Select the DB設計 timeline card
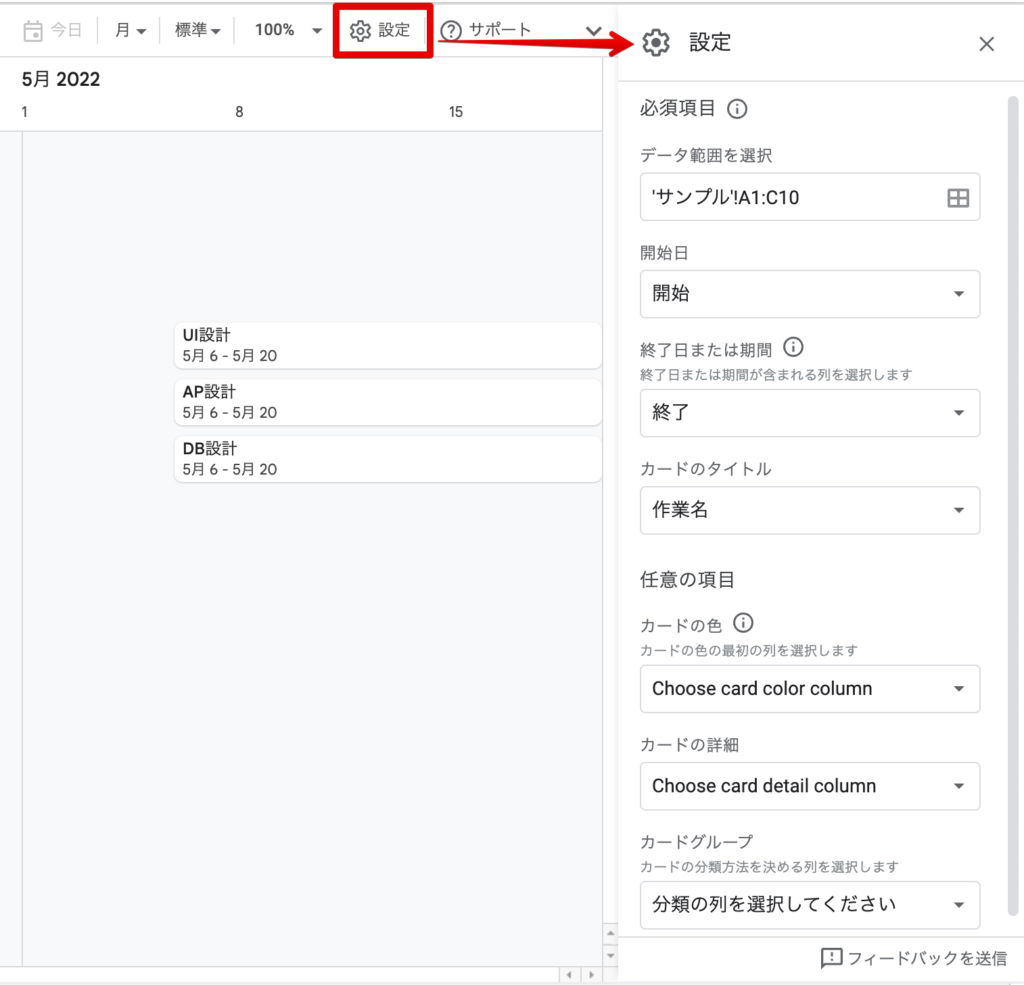The image size is (1024, 985). click(387, 459)
